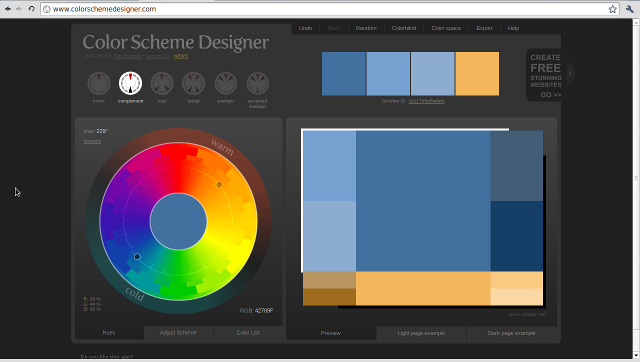Bookmark this page with the star
The height and width of the screenshot is (362, 640).
[x=612, y=9]
